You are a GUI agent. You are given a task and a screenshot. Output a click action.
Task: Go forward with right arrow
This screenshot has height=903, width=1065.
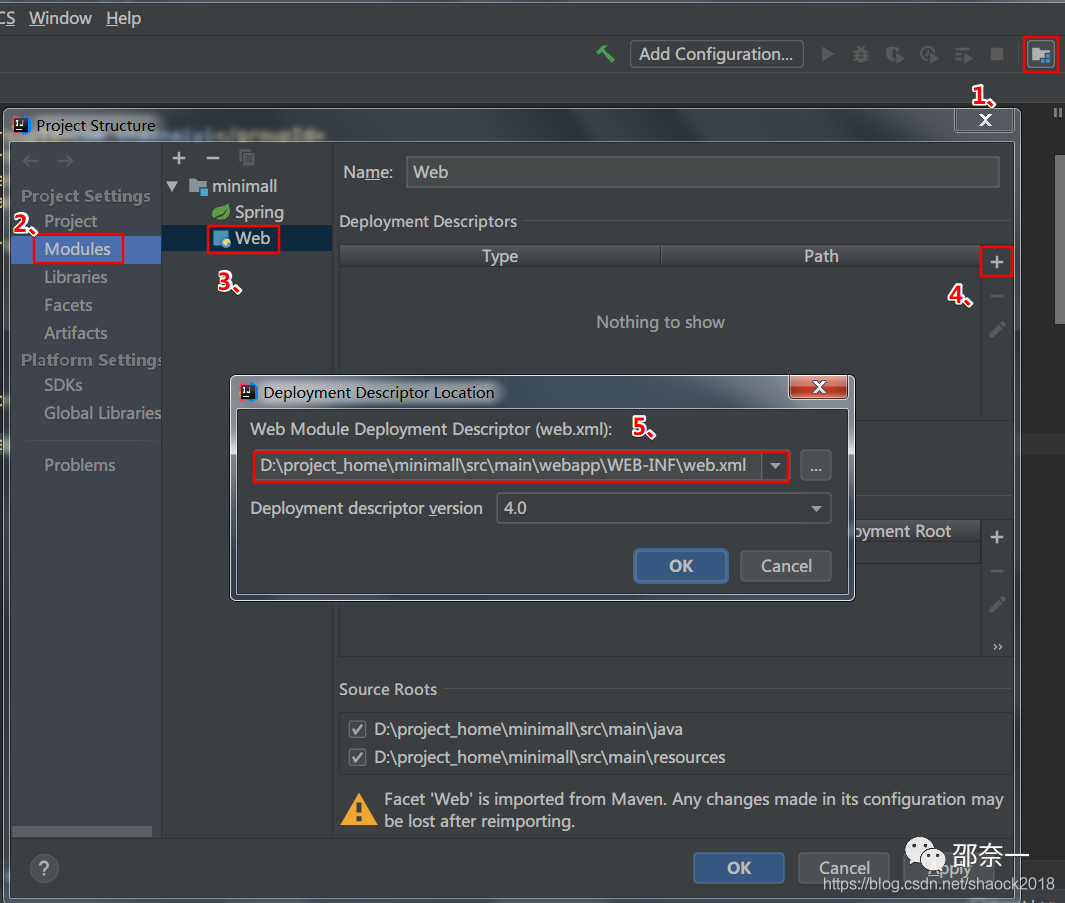pyautogui.click(x=65, y=161)
